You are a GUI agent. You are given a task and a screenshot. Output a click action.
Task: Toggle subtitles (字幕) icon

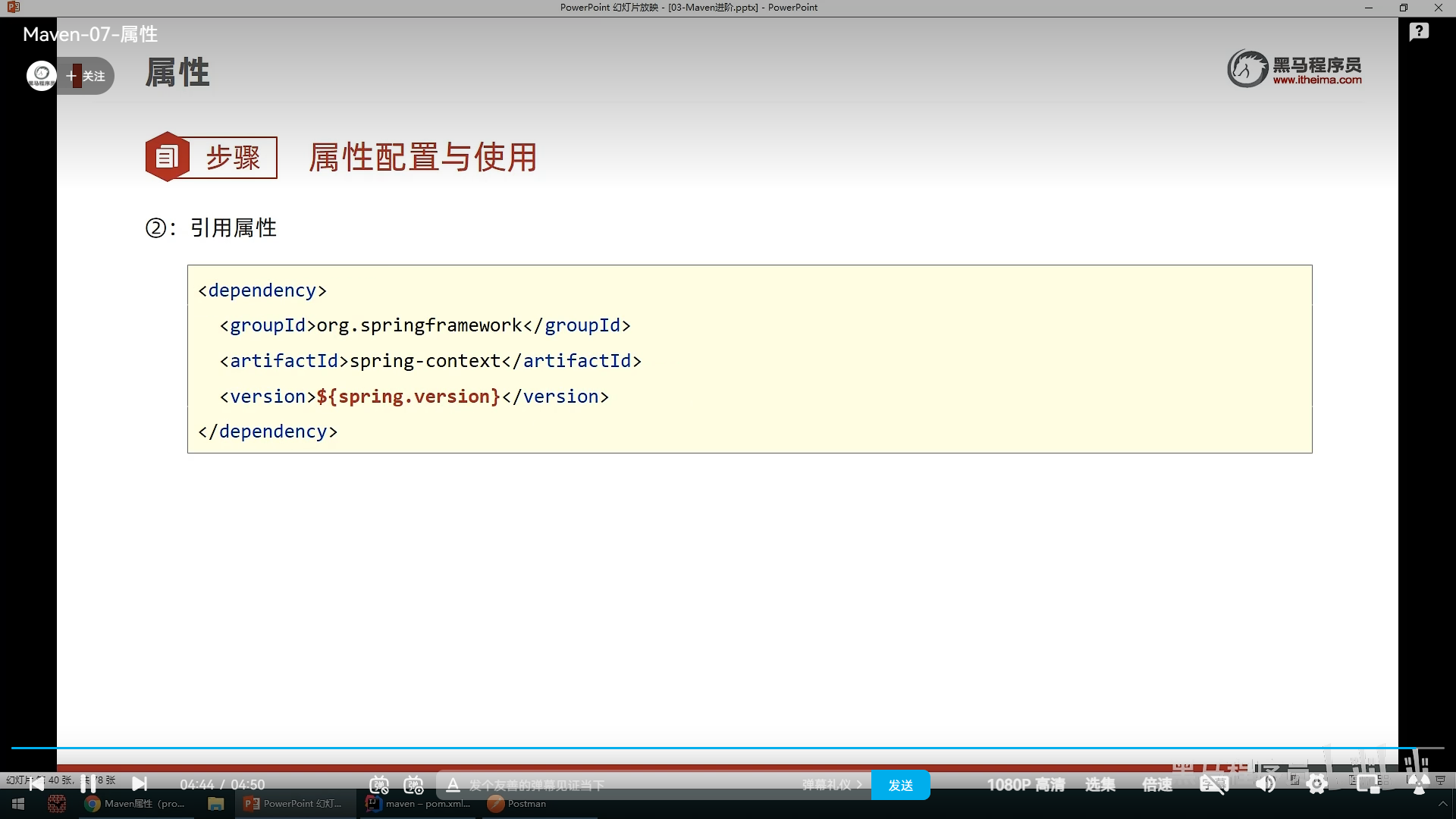pyautogui.click(x=1213, y=785)
